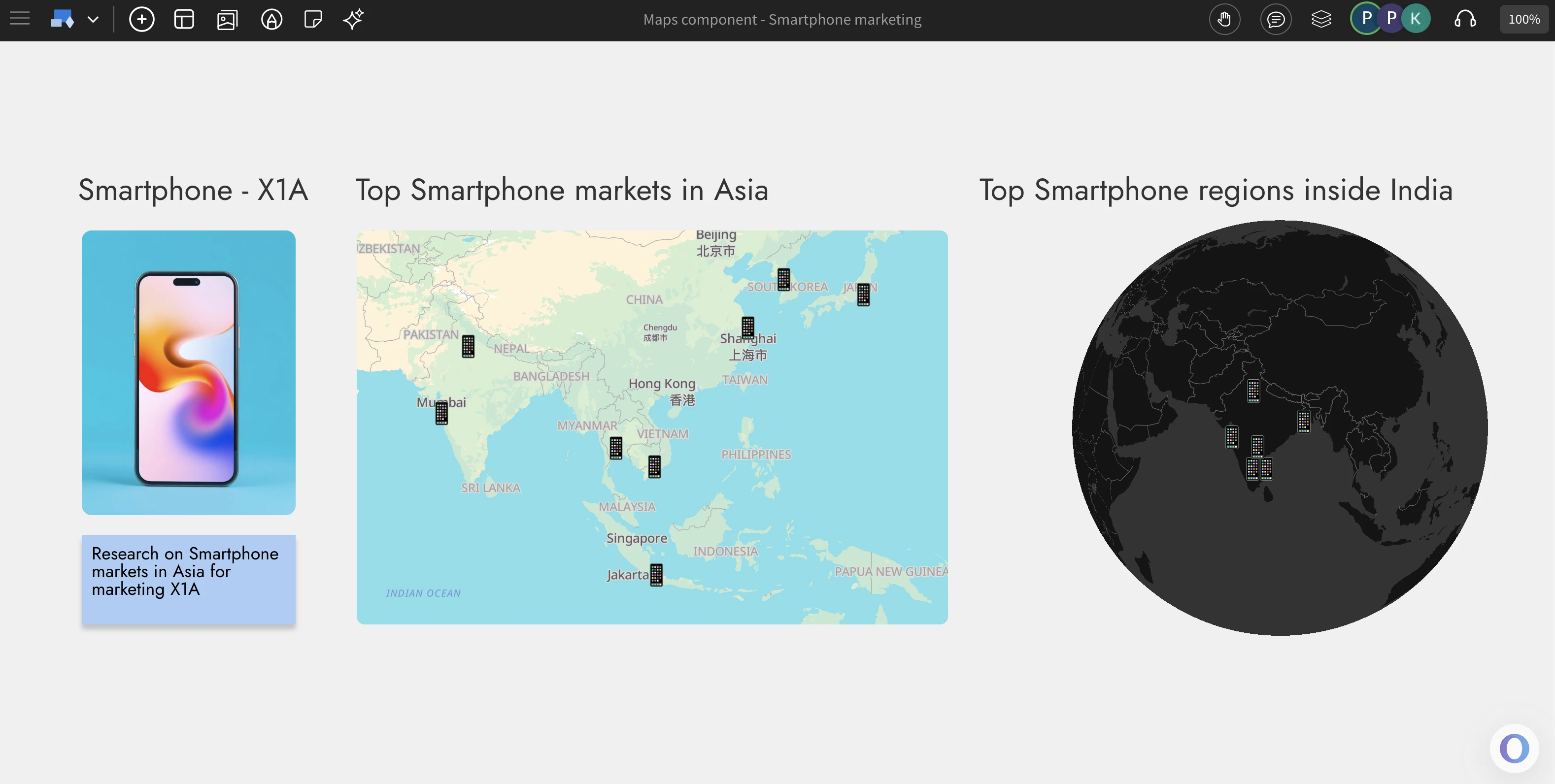Image resolution: width=1555 pixels, height=784 pixels.
Task: Expand the shapes tool dropdown arrow
Action: coord(93,19)
